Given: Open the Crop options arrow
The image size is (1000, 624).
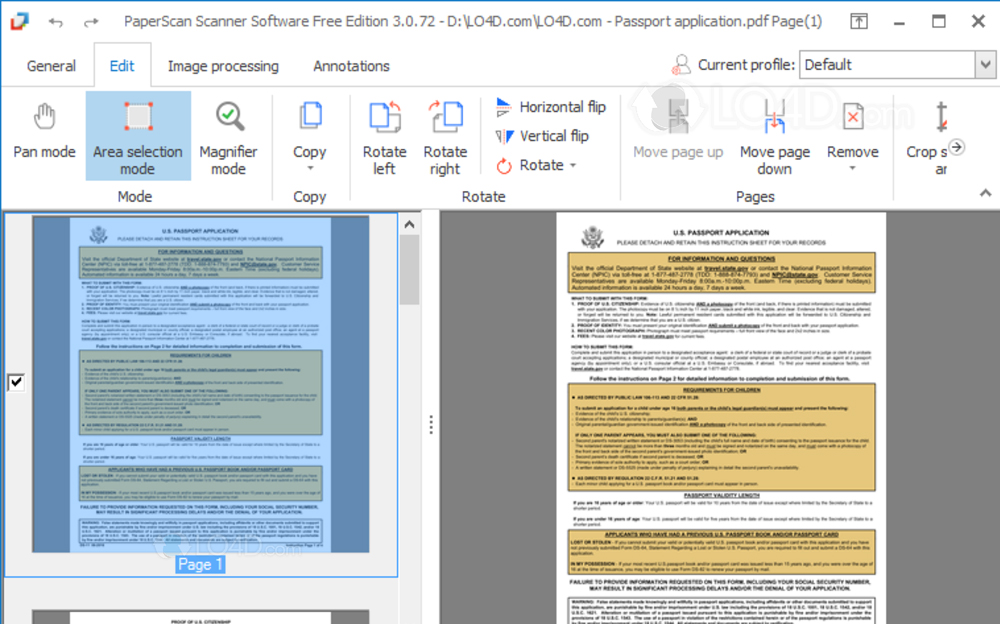Looking at the screenshot, I should click(957, 145).
